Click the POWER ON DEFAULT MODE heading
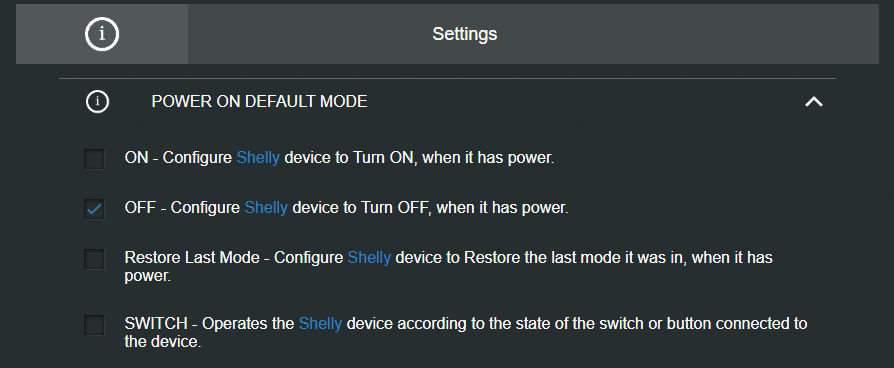Image resolution: width=894 pixels, height=368 pixels. (259, 102)
